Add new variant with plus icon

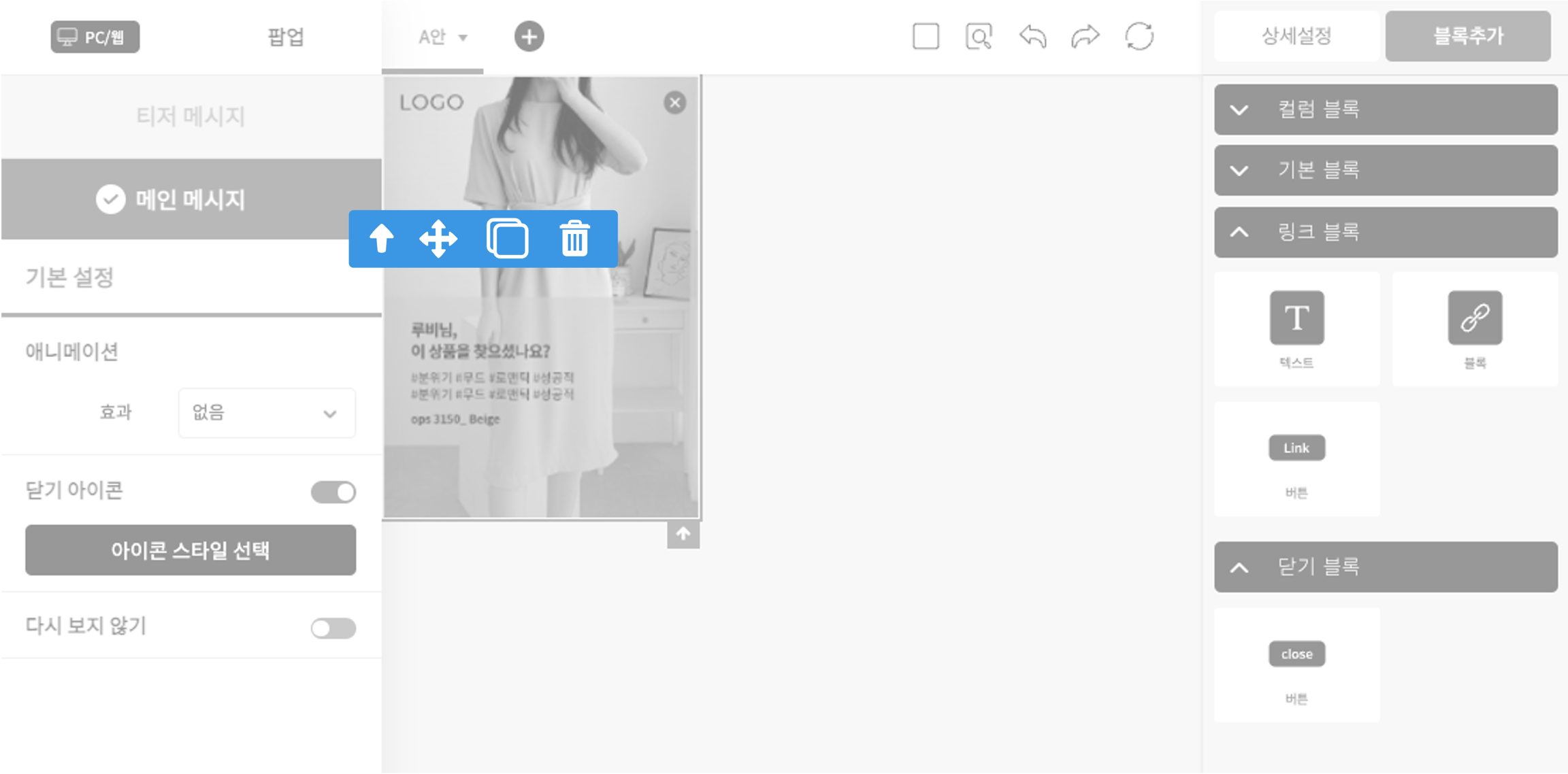click(x=529, y=37)
